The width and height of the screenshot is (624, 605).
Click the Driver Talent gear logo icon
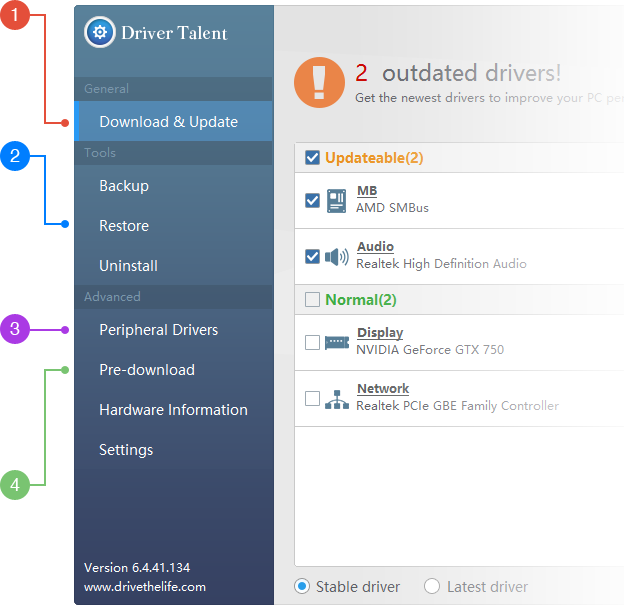pos(99,32)
